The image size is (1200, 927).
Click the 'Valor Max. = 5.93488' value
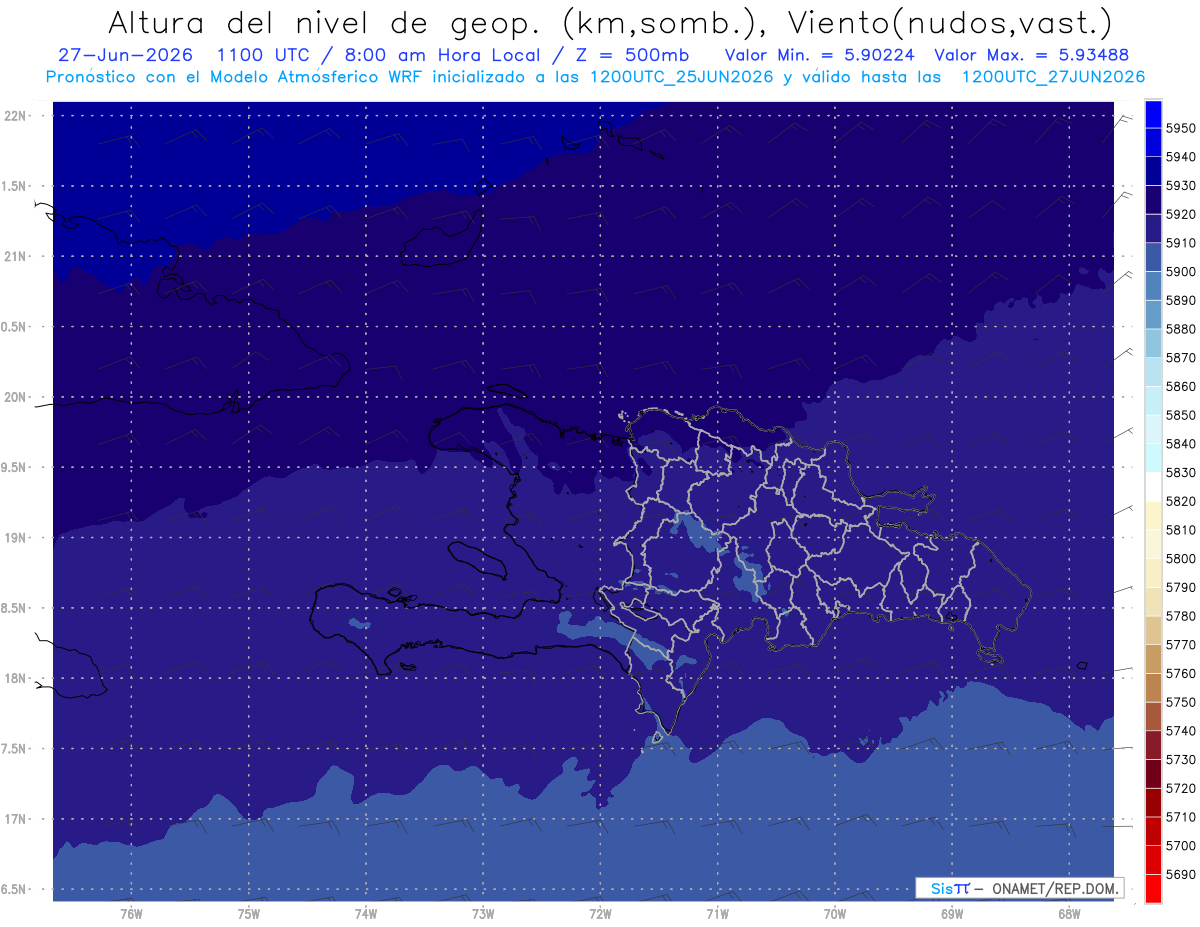[1033, 55]
